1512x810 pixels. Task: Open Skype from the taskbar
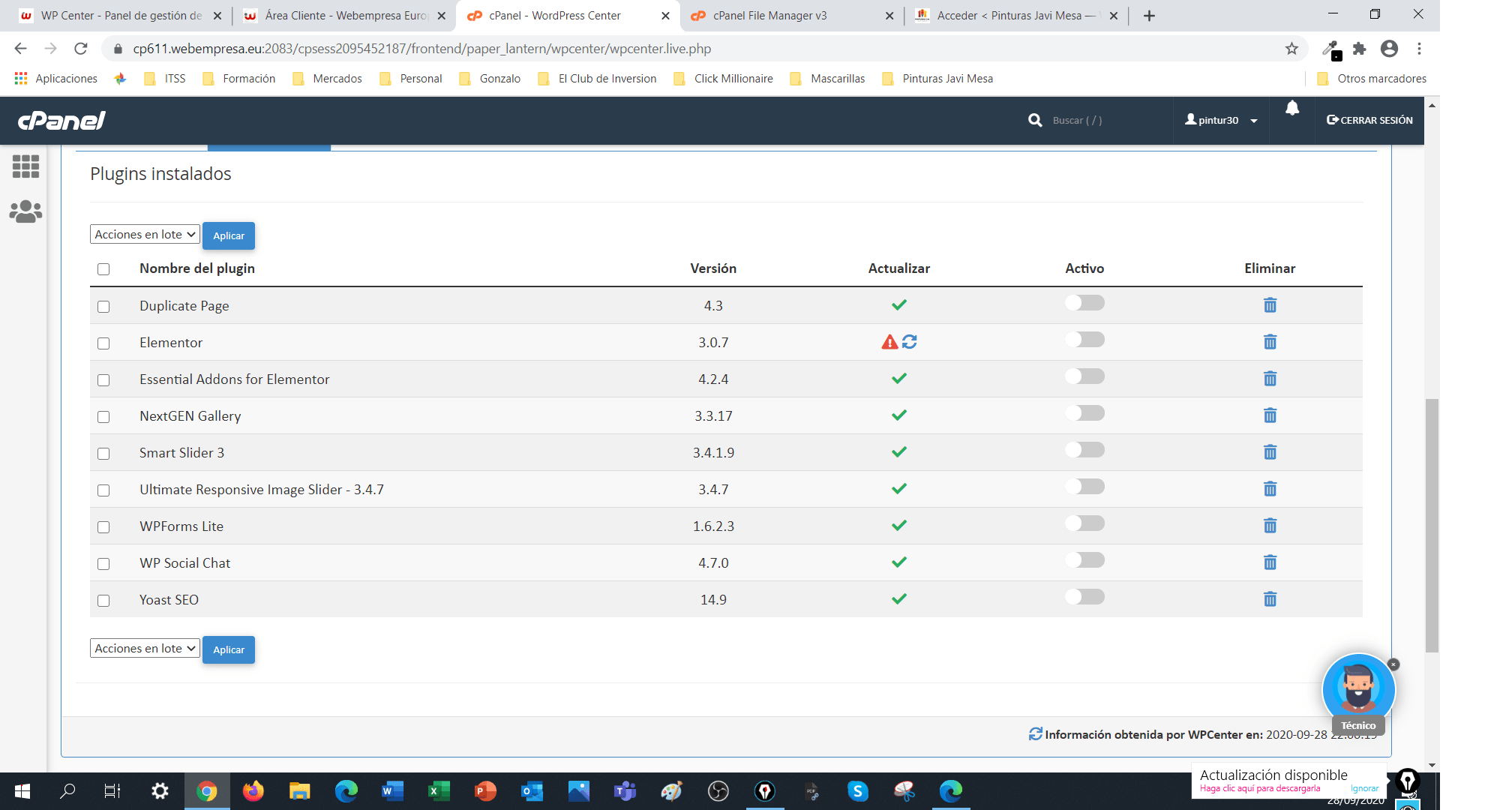point(857,791)
